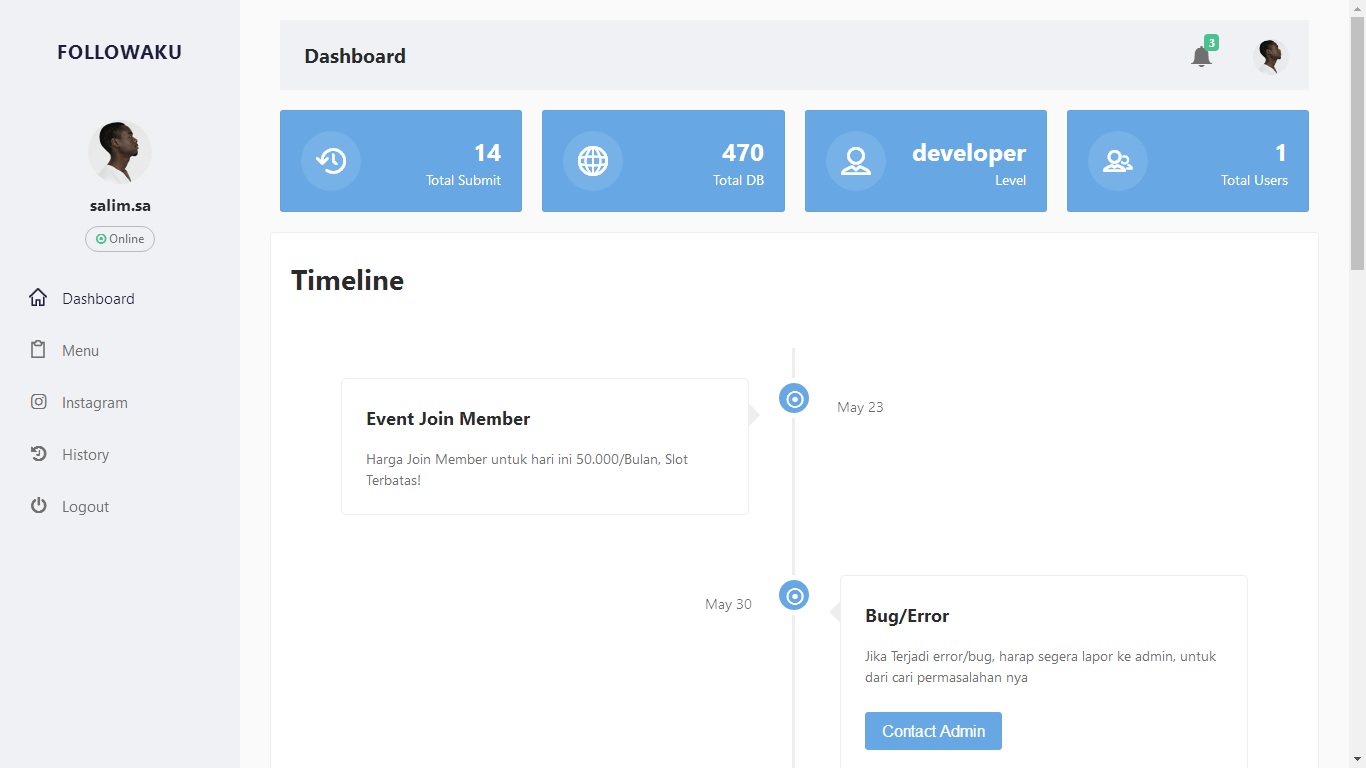Click the globe icon on Total DB card
The image size is (1366, 768).
593,160
